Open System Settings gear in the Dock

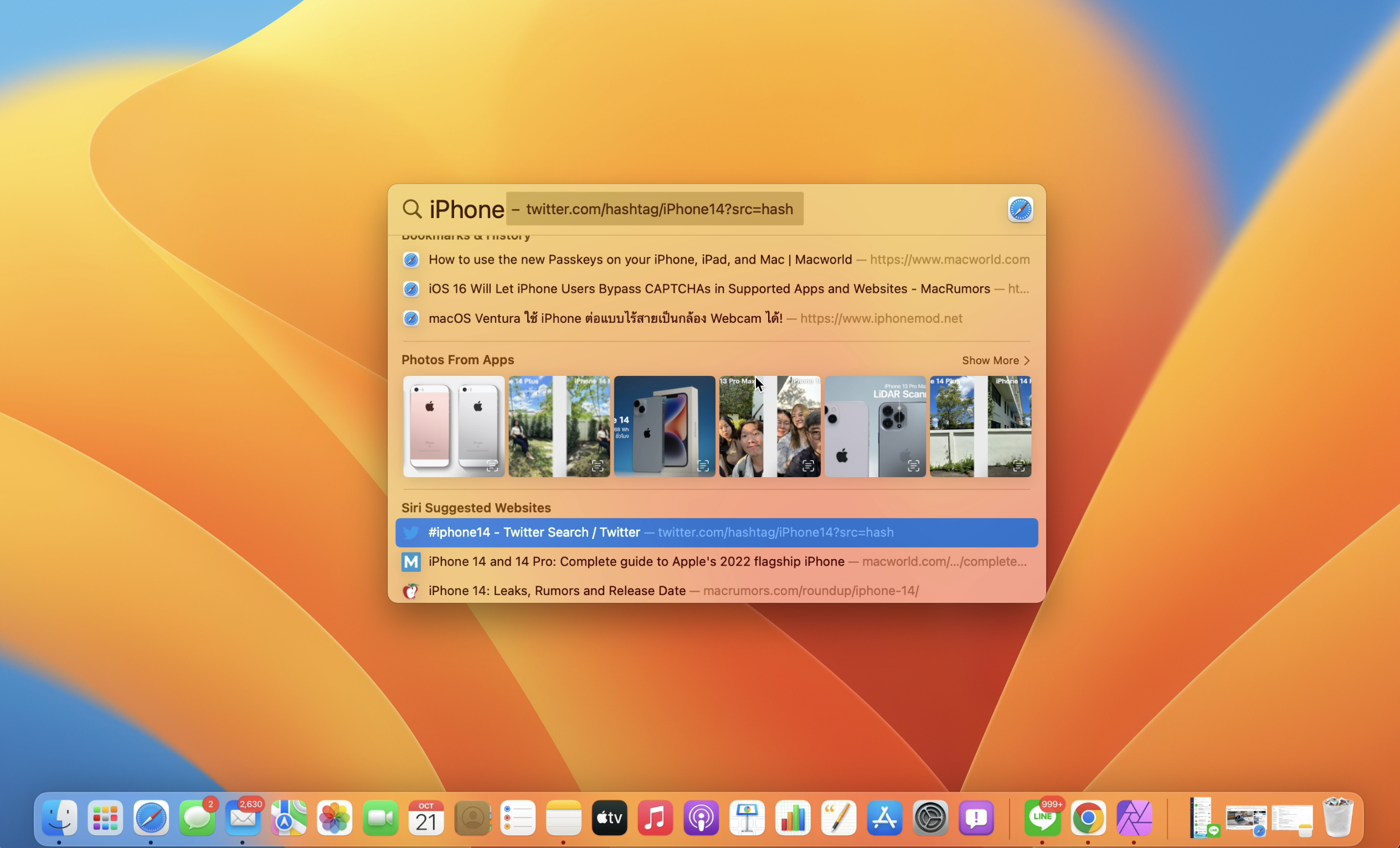click(x=930, y=818)
